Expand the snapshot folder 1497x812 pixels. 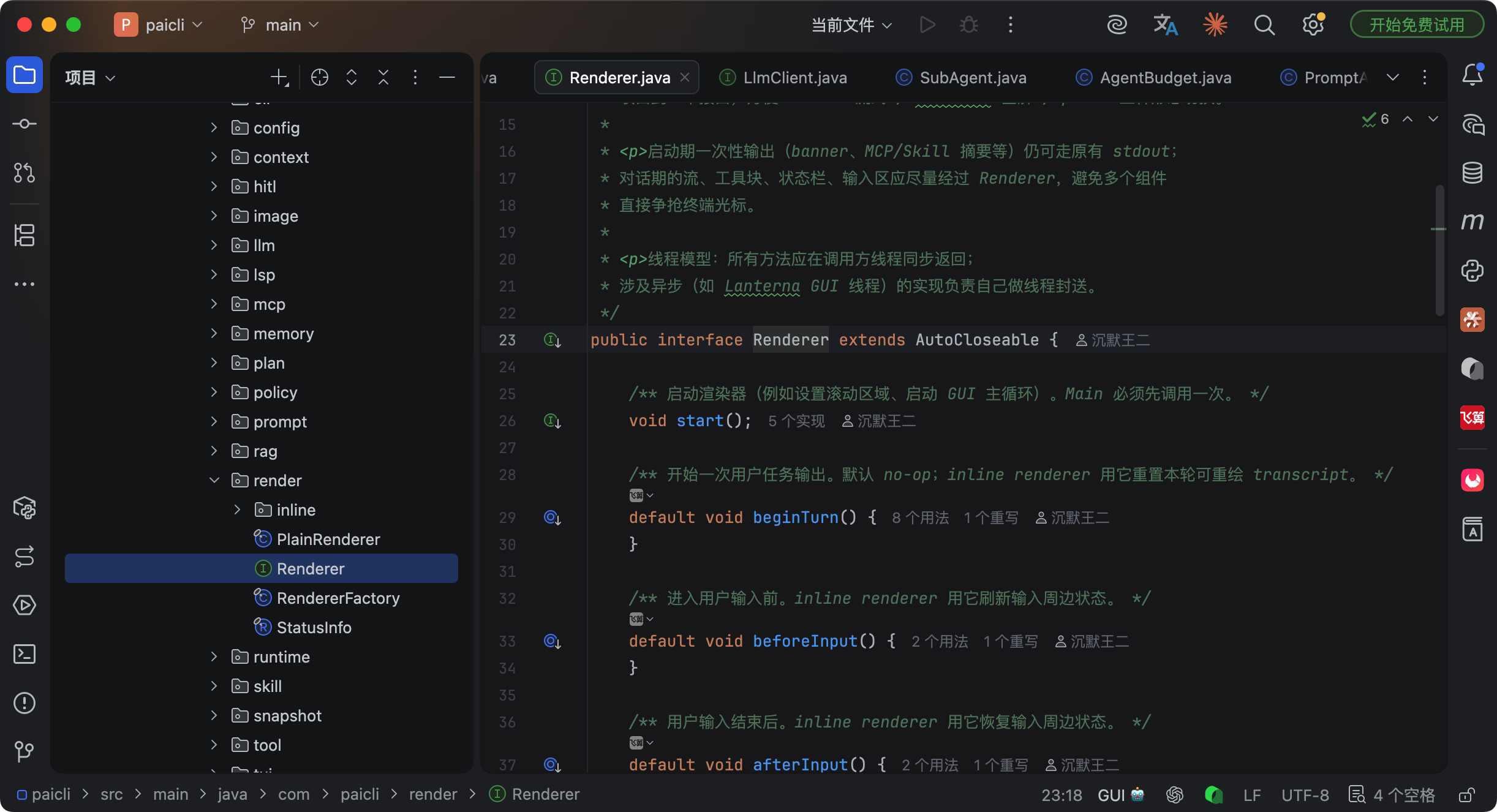[214, 715]
